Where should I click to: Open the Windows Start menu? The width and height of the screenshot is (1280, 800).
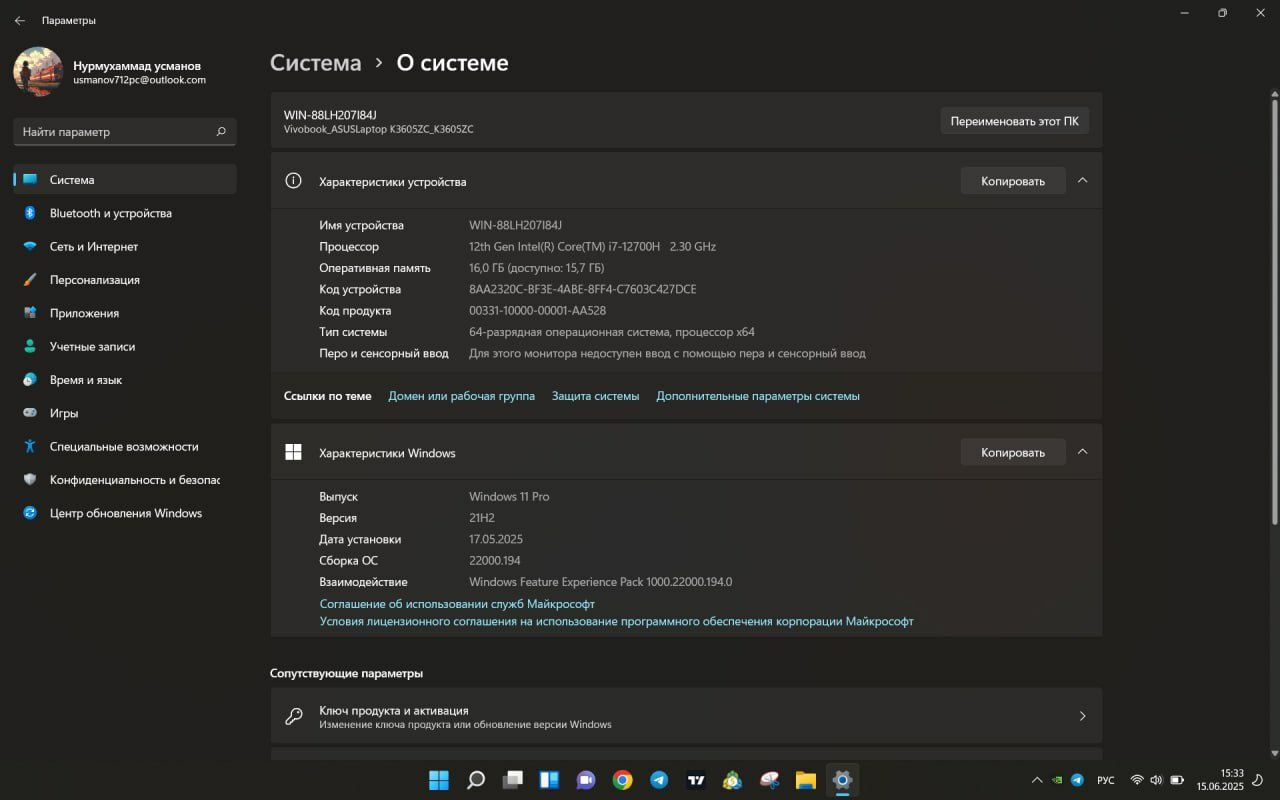pos(439,780)
